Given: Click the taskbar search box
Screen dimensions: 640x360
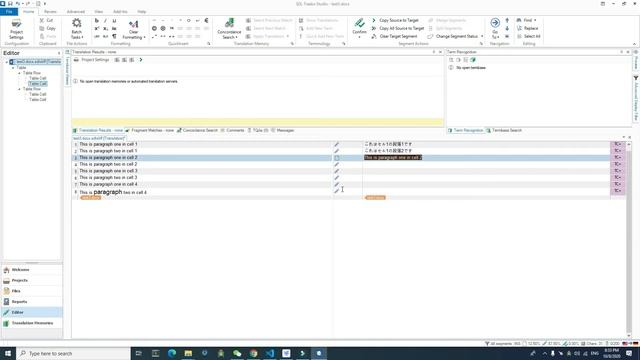Looking at the screenshot, I should click(73, 353).
